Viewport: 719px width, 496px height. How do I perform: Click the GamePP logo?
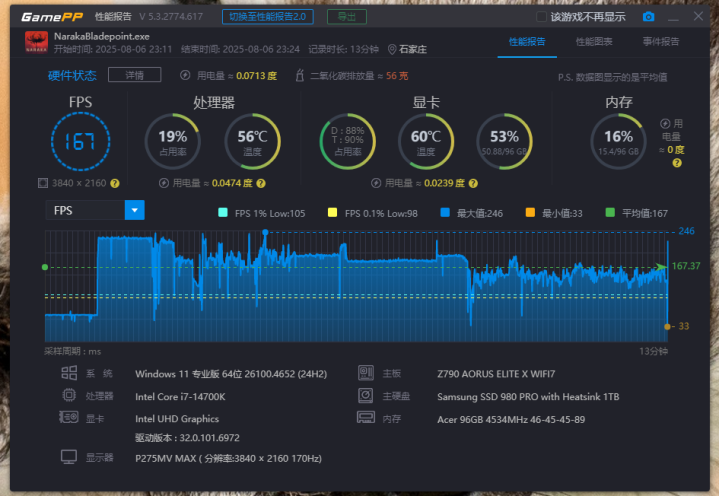pyautogui.click(x=51, y=17)
